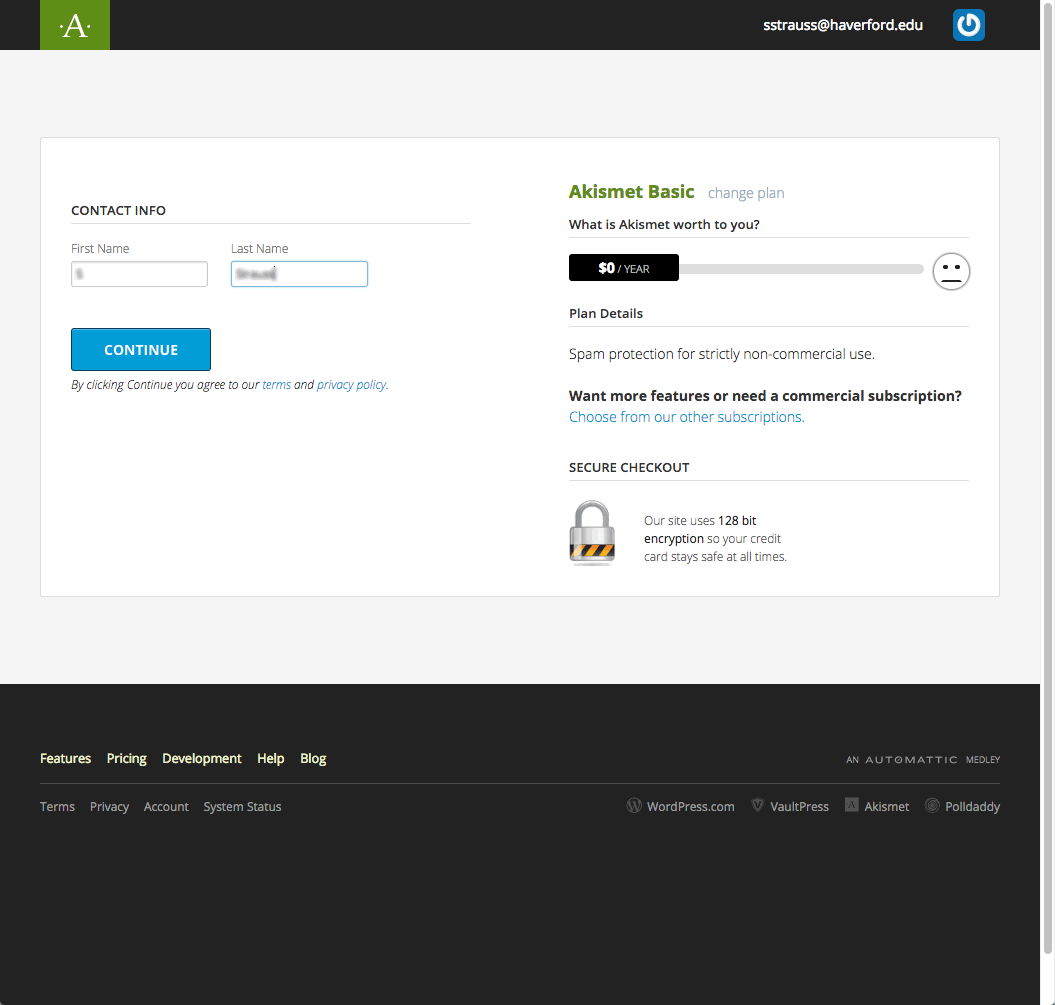Click the 'SECURE CHECKOUT' heading
This screenshot has width=1055, height=1005.
click(629, 468)
